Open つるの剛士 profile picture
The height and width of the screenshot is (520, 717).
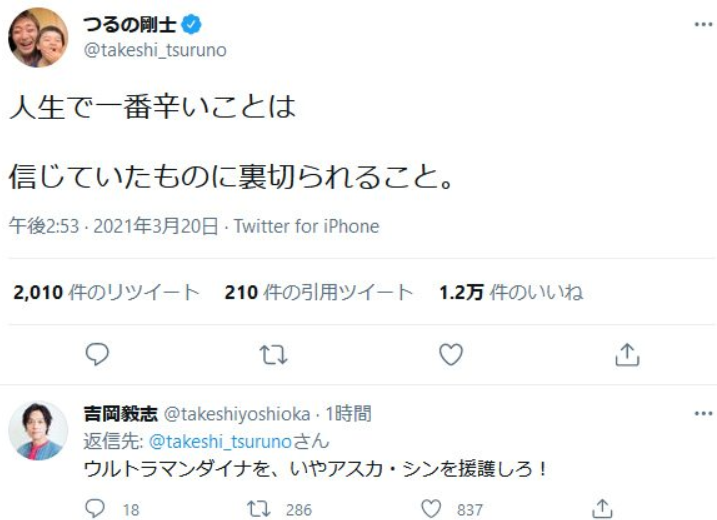coord(38,37)
